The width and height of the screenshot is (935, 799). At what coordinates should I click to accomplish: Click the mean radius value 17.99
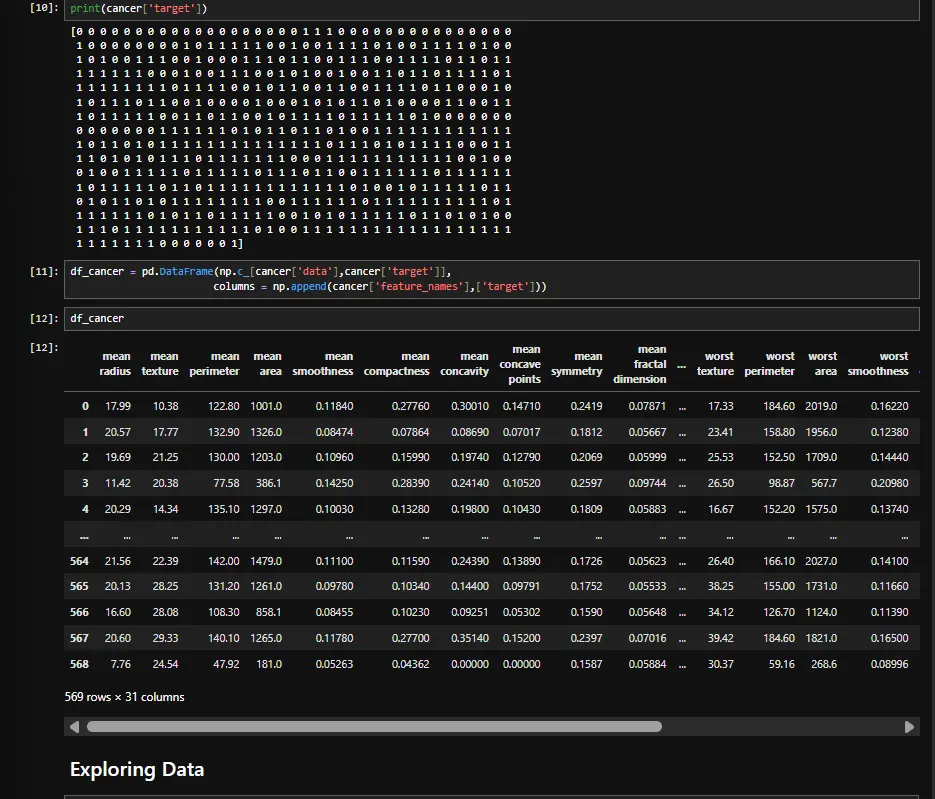117,406
